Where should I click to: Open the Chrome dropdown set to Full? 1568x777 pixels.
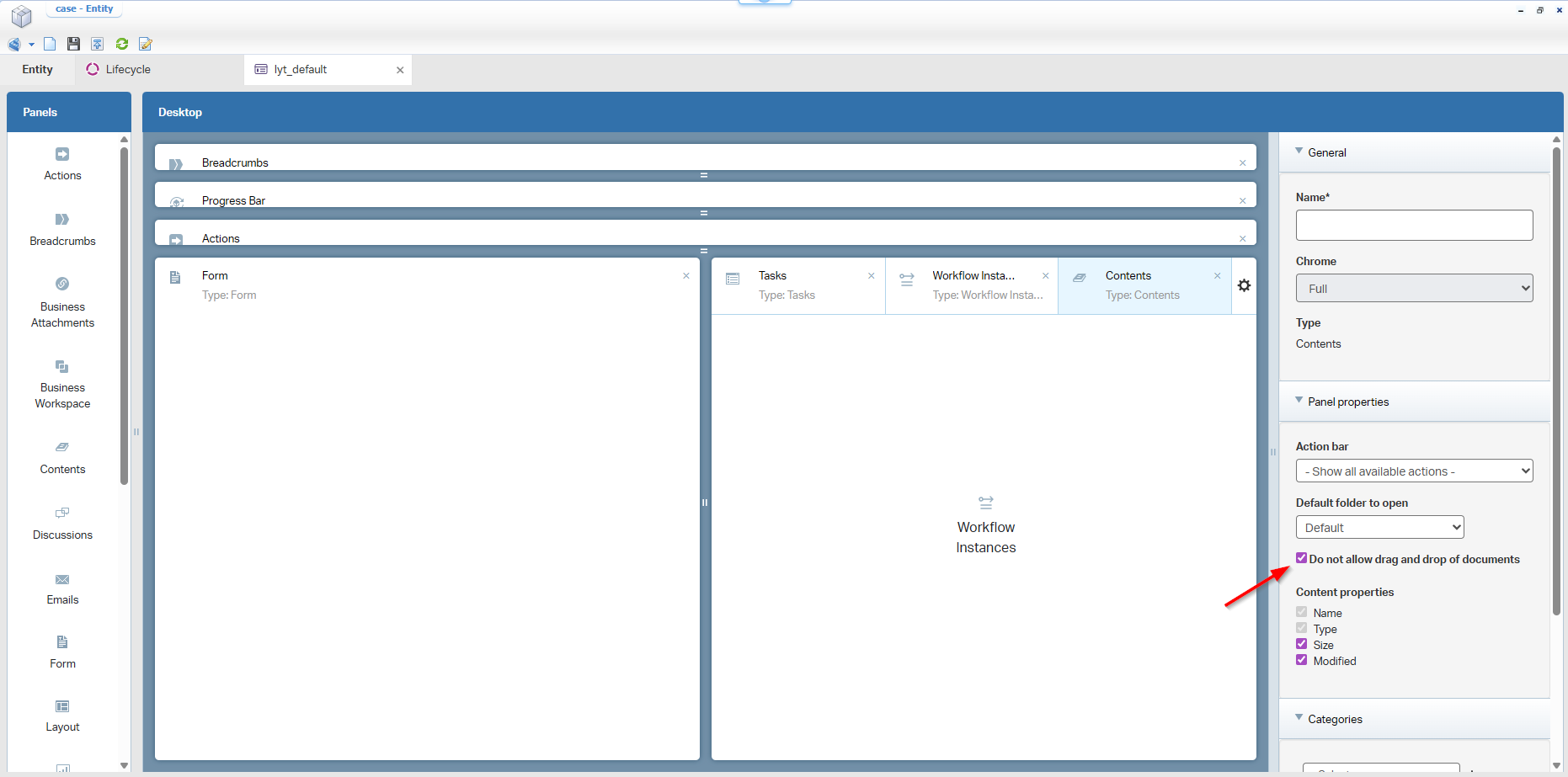pyautogui.click(x=1414, y=288)
